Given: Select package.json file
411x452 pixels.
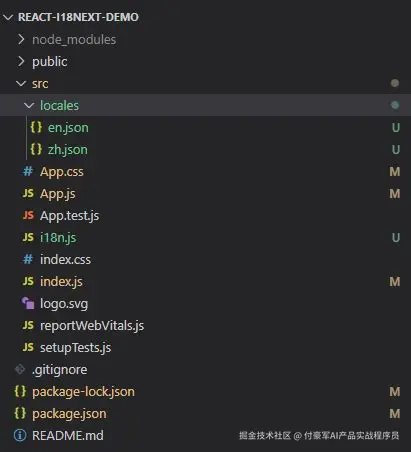Looking at the screenshot, I should tap(205, 413).
